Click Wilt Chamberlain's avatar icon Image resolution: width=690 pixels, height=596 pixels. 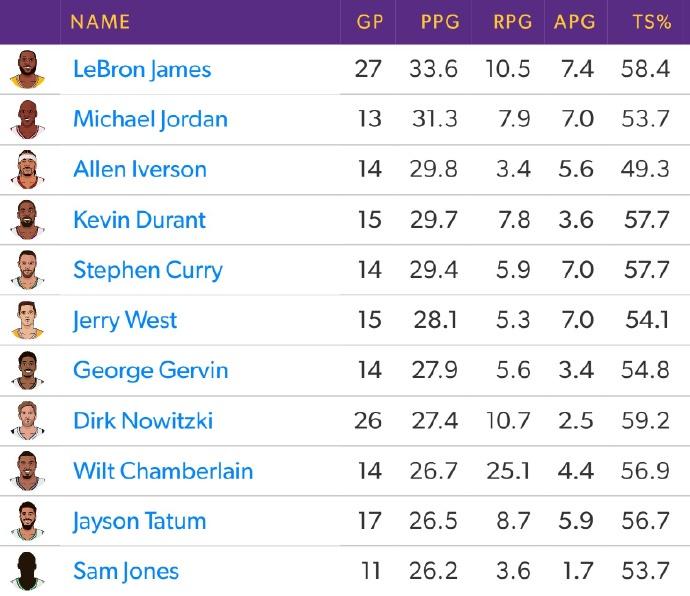(26, 471)
